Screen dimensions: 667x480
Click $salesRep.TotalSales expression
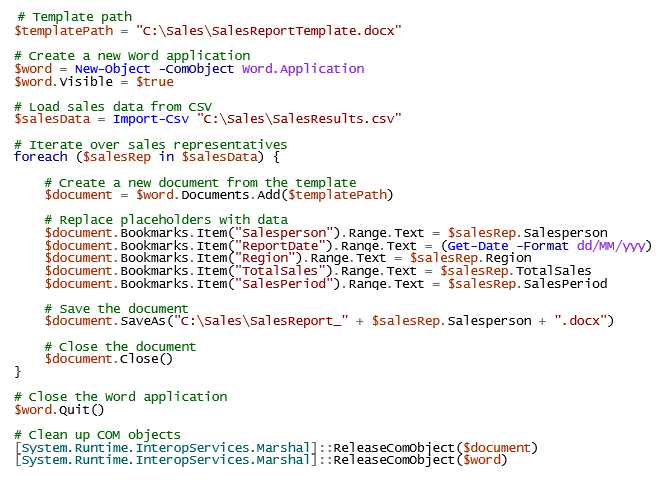click(516, 271)
